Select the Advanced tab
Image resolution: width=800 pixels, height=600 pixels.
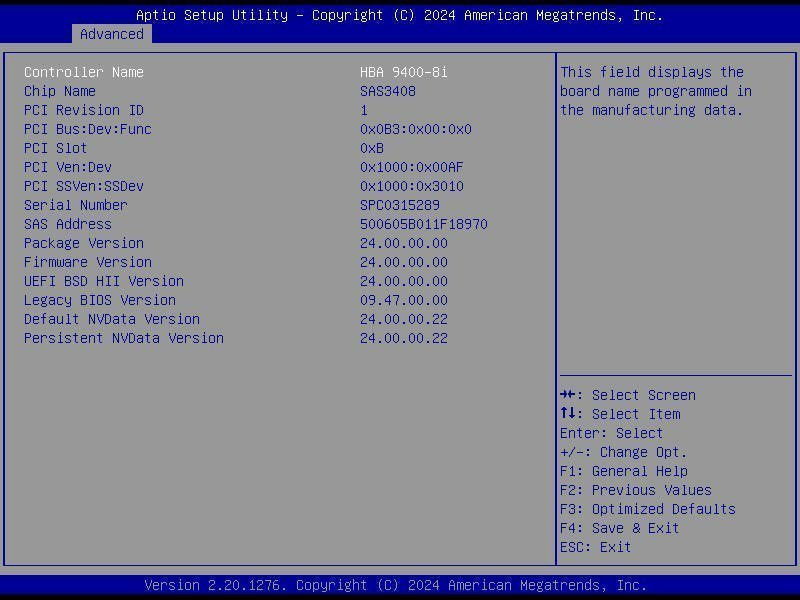pyautogui.click(x=111, y=34)
